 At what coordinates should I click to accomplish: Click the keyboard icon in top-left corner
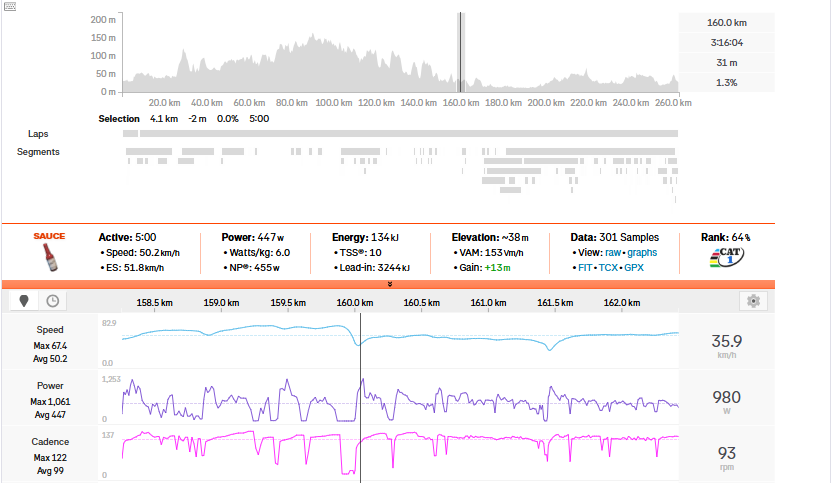click(9, 7)
